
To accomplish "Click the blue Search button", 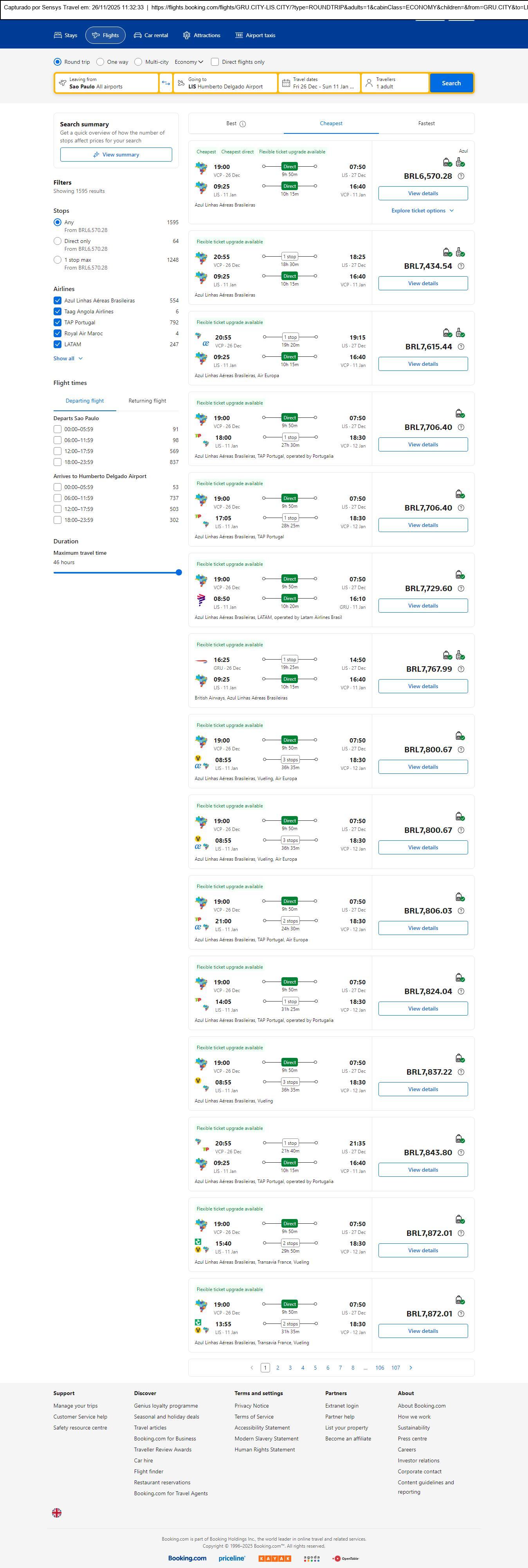I will [451, 83].
